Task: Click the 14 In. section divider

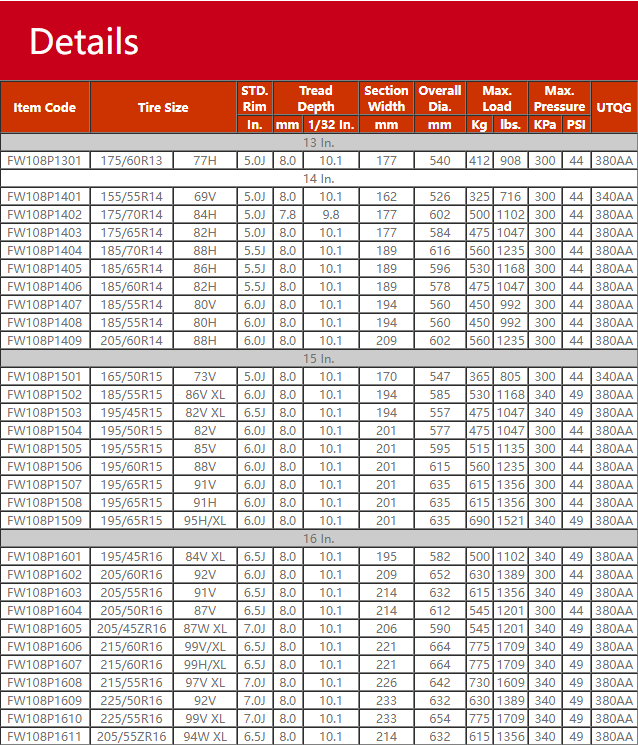Action: coord(319,178)
